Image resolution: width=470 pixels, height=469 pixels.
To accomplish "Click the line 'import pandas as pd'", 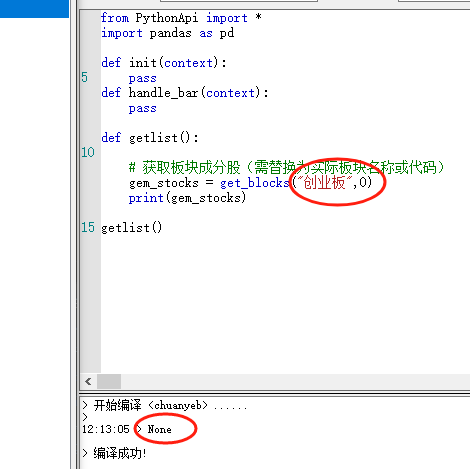I will pyautogui.click(x=168, y=33).
